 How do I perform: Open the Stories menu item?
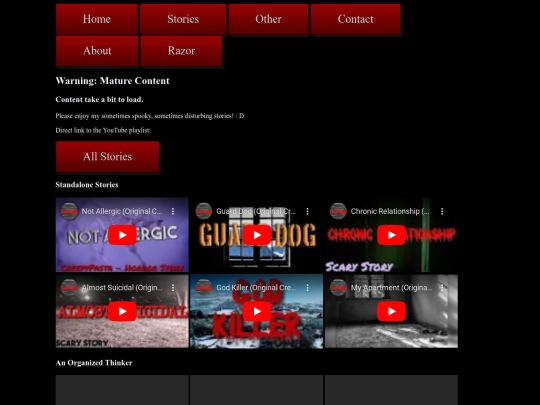[x=183, y=19]
